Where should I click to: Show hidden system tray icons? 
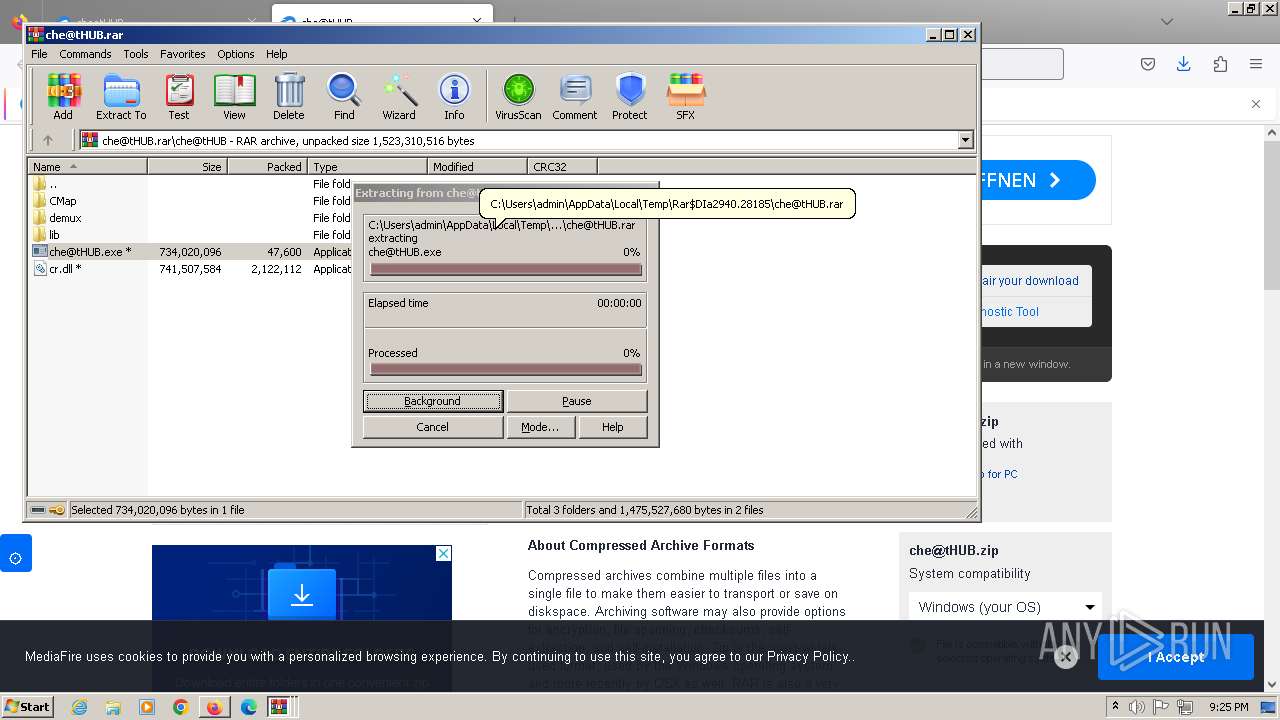[x=1116, y=707]
